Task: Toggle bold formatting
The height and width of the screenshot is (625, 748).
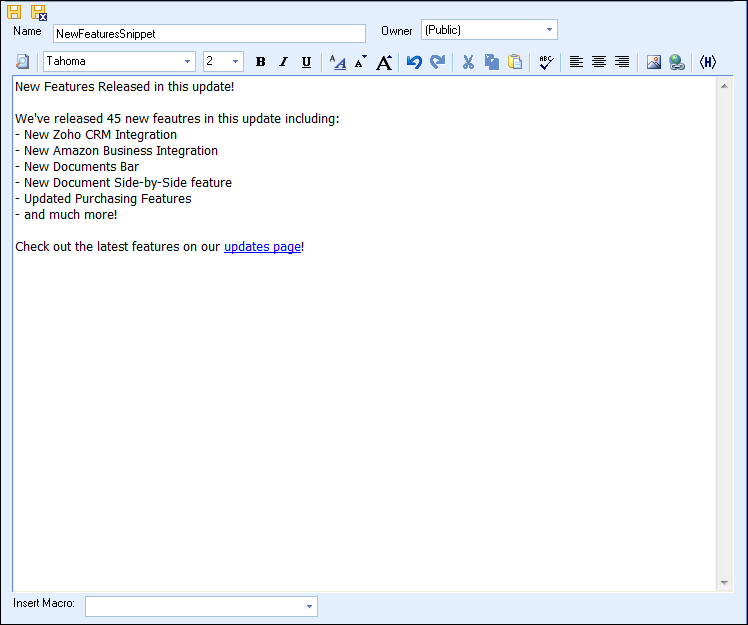Action: tap(261, 62)
